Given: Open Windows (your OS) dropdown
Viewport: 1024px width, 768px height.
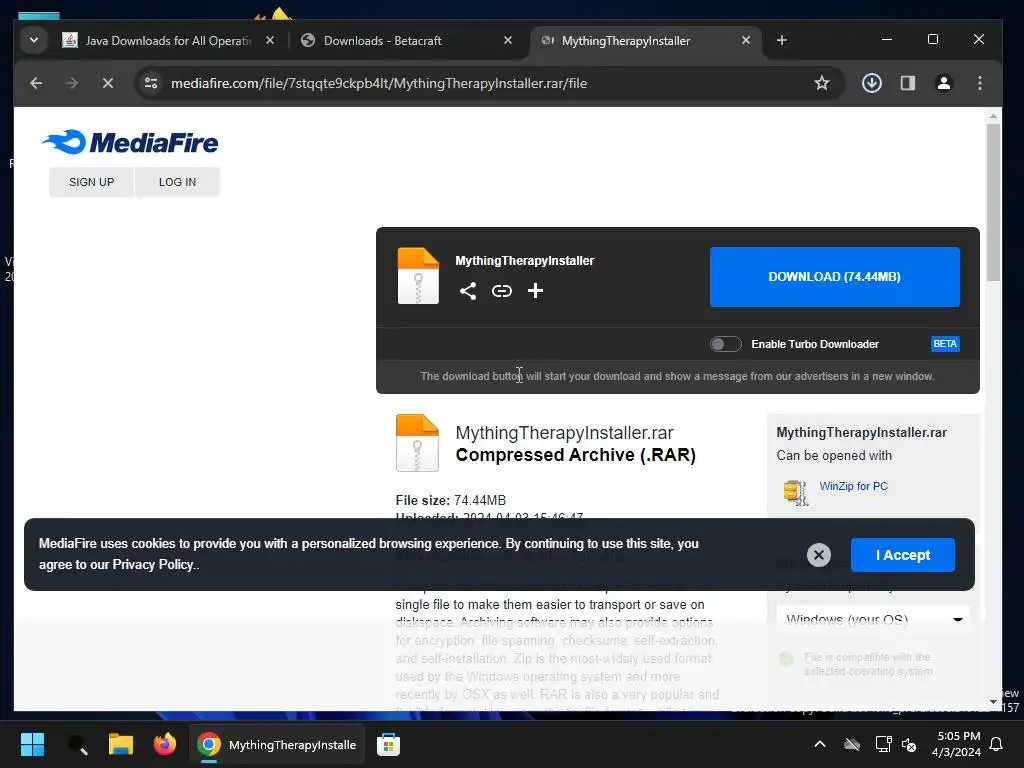Looking at the screenshot, I should coord(874,619).
